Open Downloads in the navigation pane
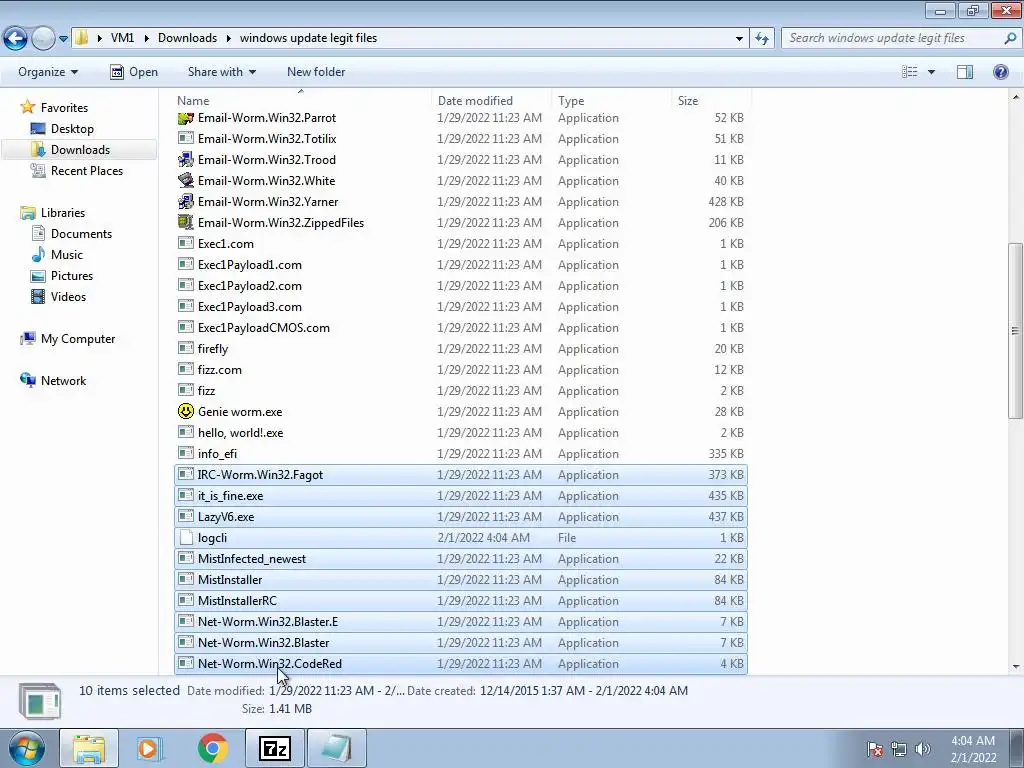The image size is (1024, 768). coord(80,150)
